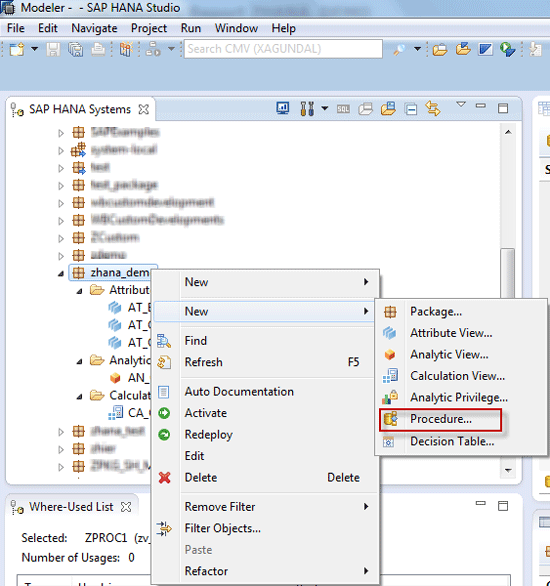Open the dropdown next to search magnifier

click(x=417, y=49)
